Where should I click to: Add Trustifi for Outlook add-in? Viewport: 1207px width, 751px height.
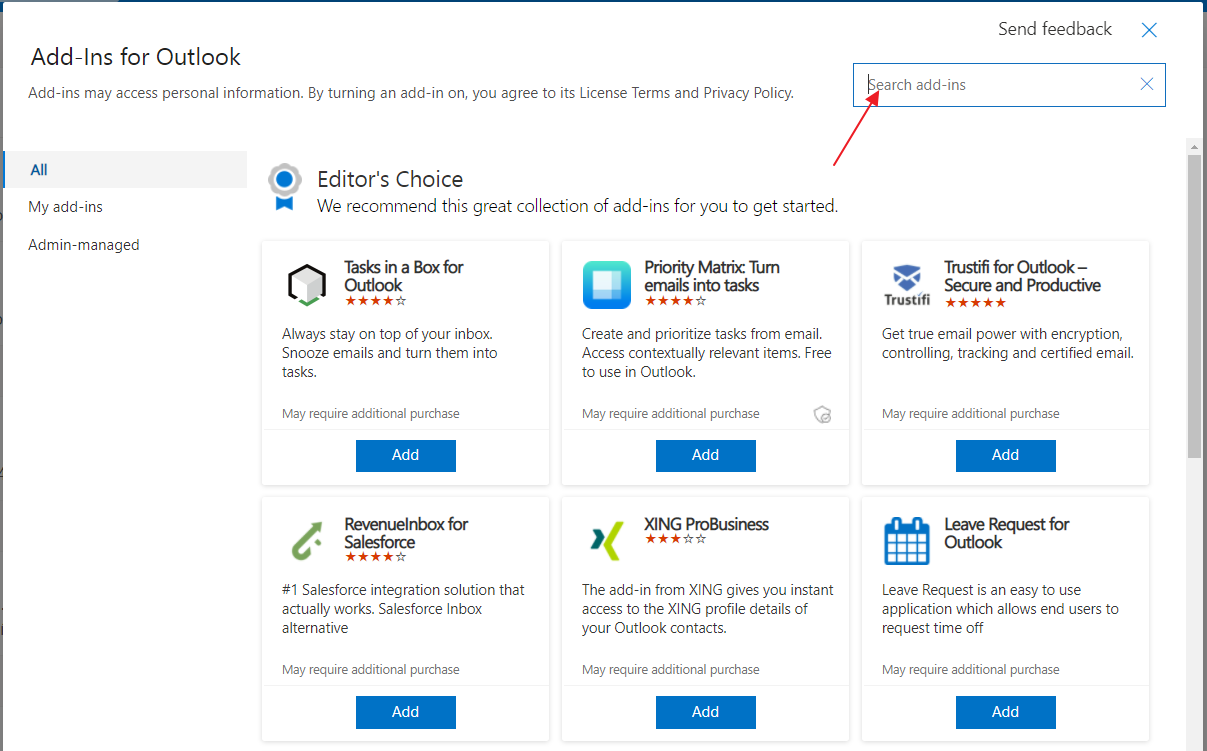pyautogui.click(x=1006, y=455)
